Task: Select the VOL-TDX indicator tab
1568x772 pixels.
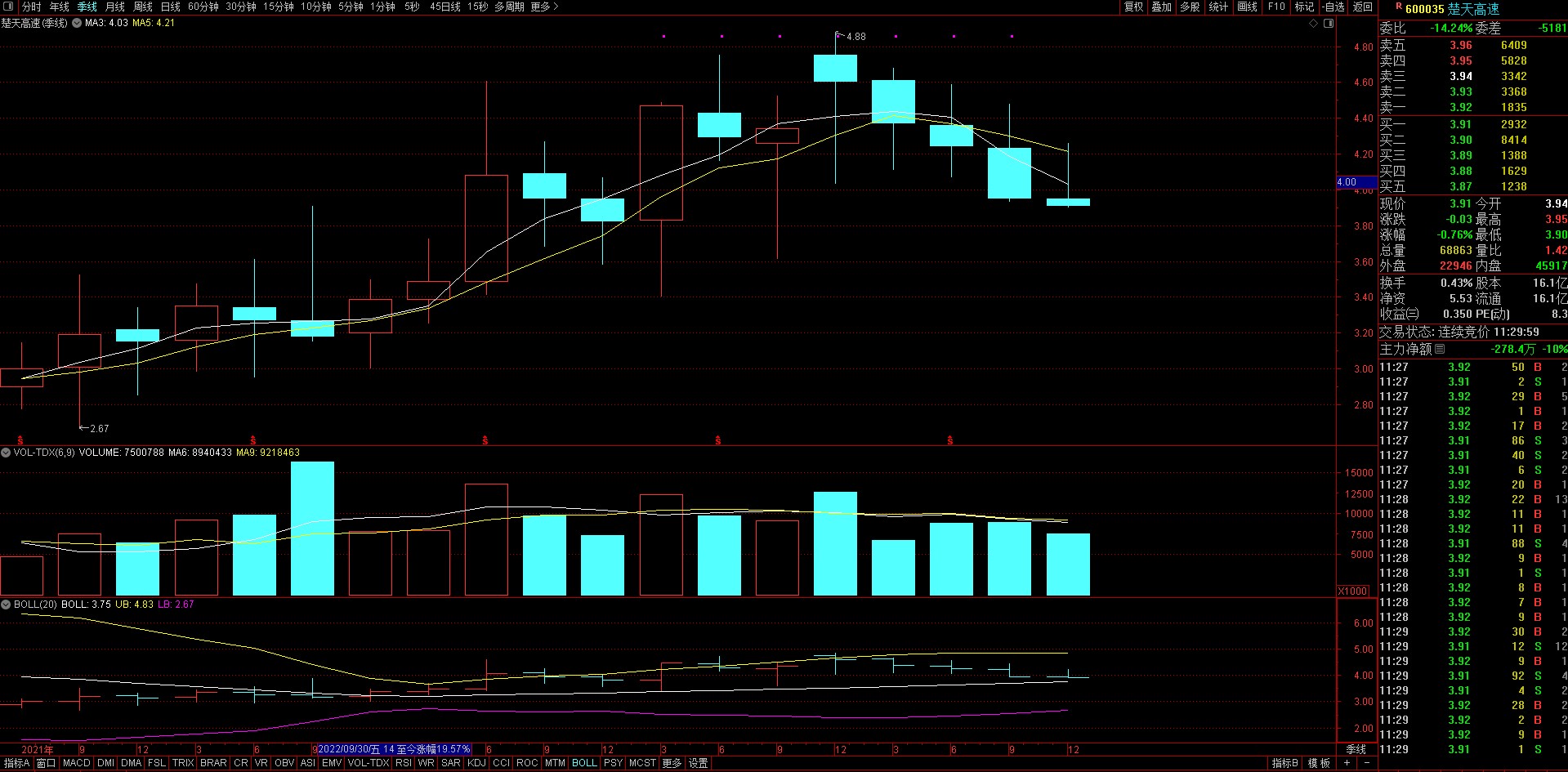Action: [368, 763]
